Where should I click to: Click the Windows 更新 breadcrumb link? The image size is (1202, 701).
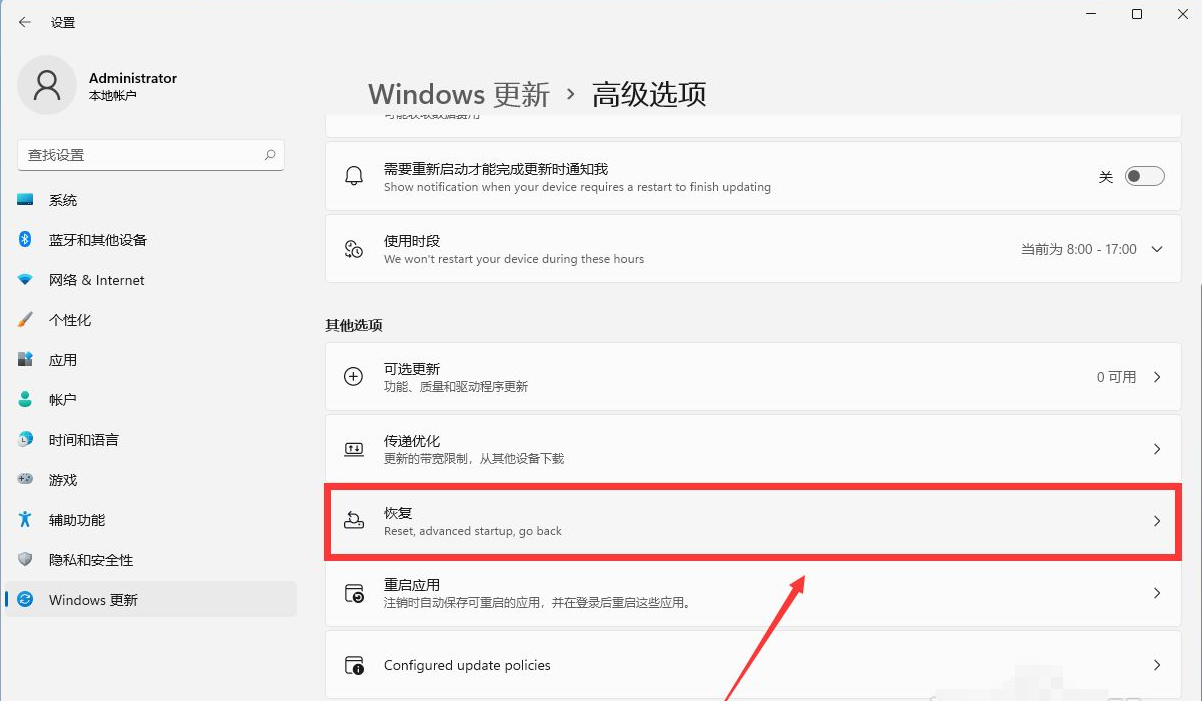[459, 94]
